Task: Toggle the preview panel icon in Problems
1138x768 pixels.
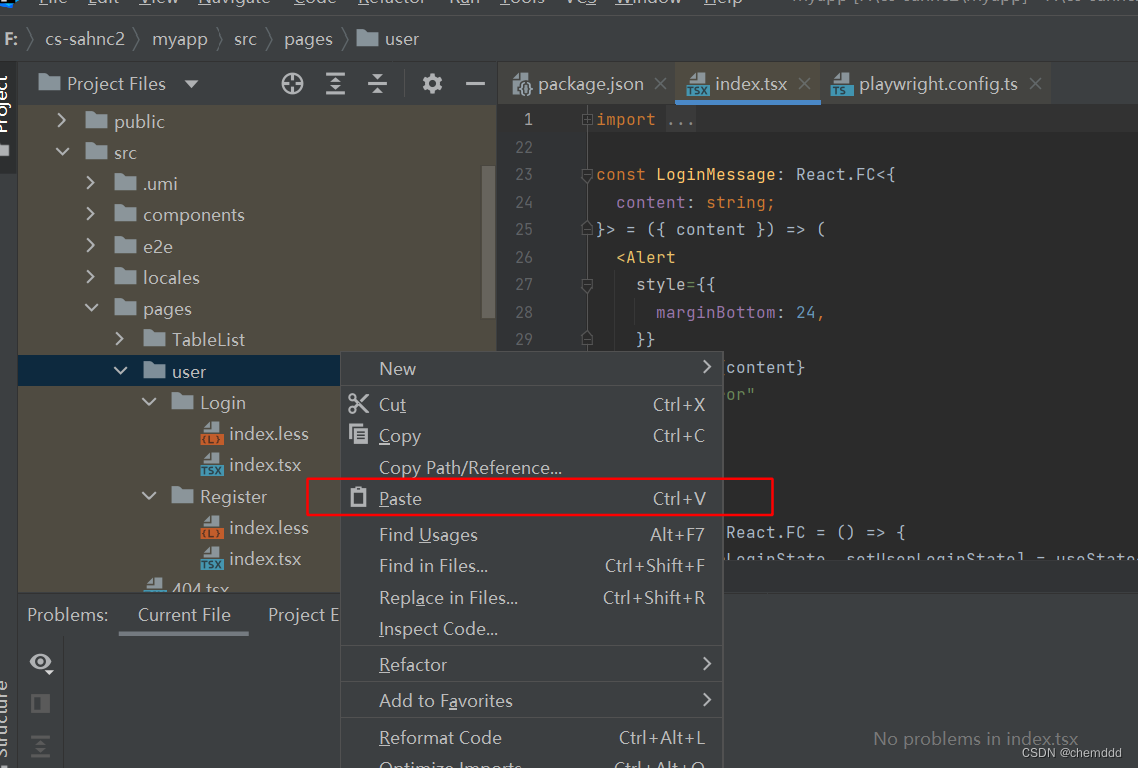Action: tap(41, 703)
